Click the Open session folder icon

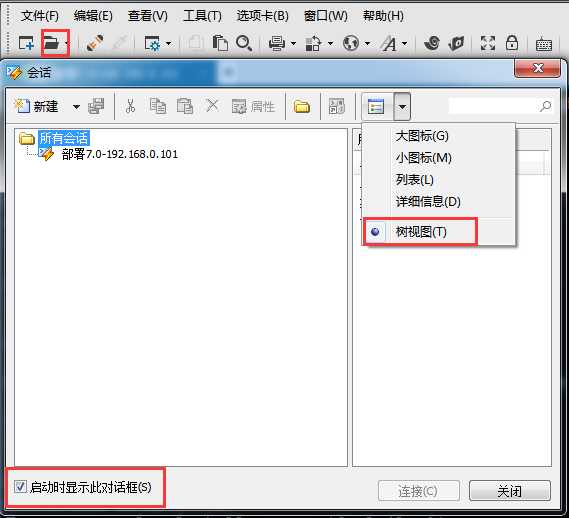[x=51, y=43]
